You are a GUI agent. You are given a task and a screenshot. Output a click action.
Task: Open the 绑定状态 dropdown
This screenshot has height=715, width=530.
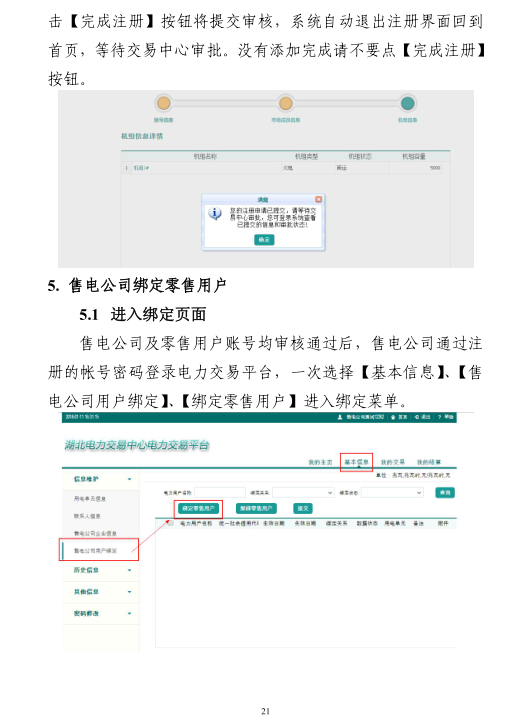[x=392, y=493]
